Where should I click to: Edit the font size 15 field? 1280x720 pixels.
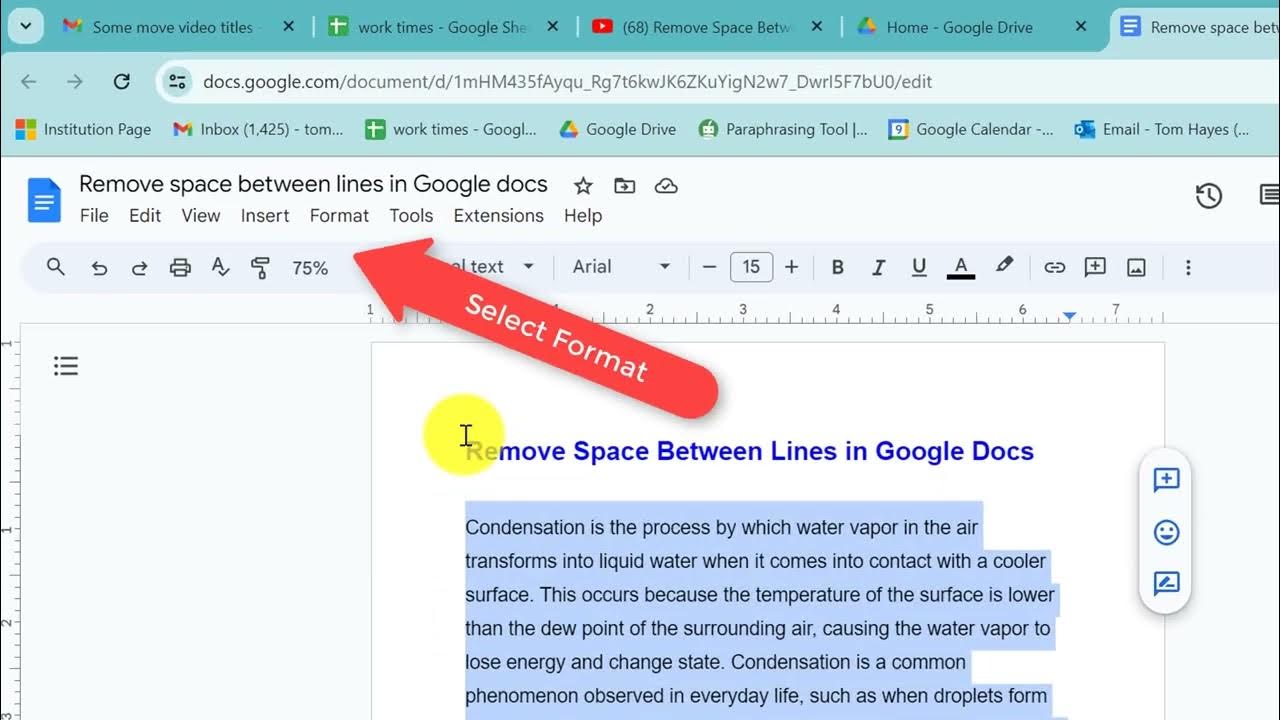point(751,267)
